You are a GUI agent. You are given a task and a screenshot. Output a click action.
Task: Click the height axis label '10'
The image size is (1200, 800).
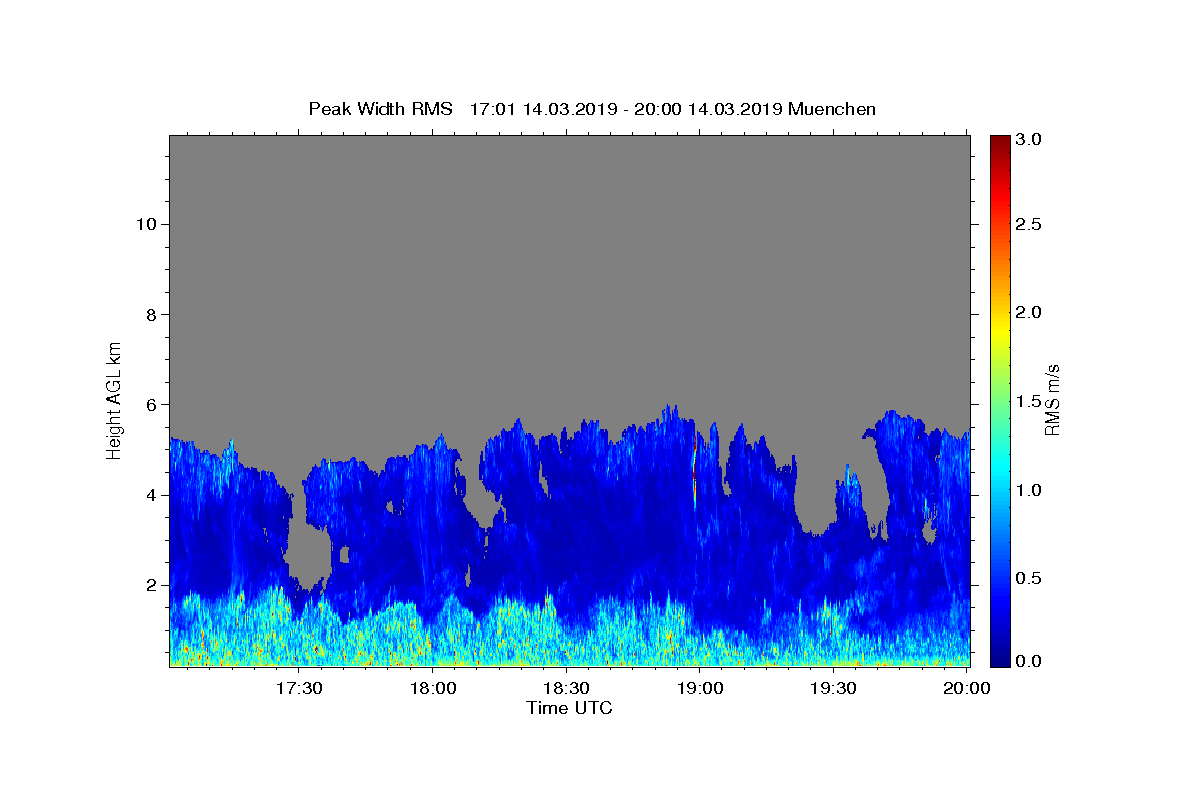[x=146, y=224]
